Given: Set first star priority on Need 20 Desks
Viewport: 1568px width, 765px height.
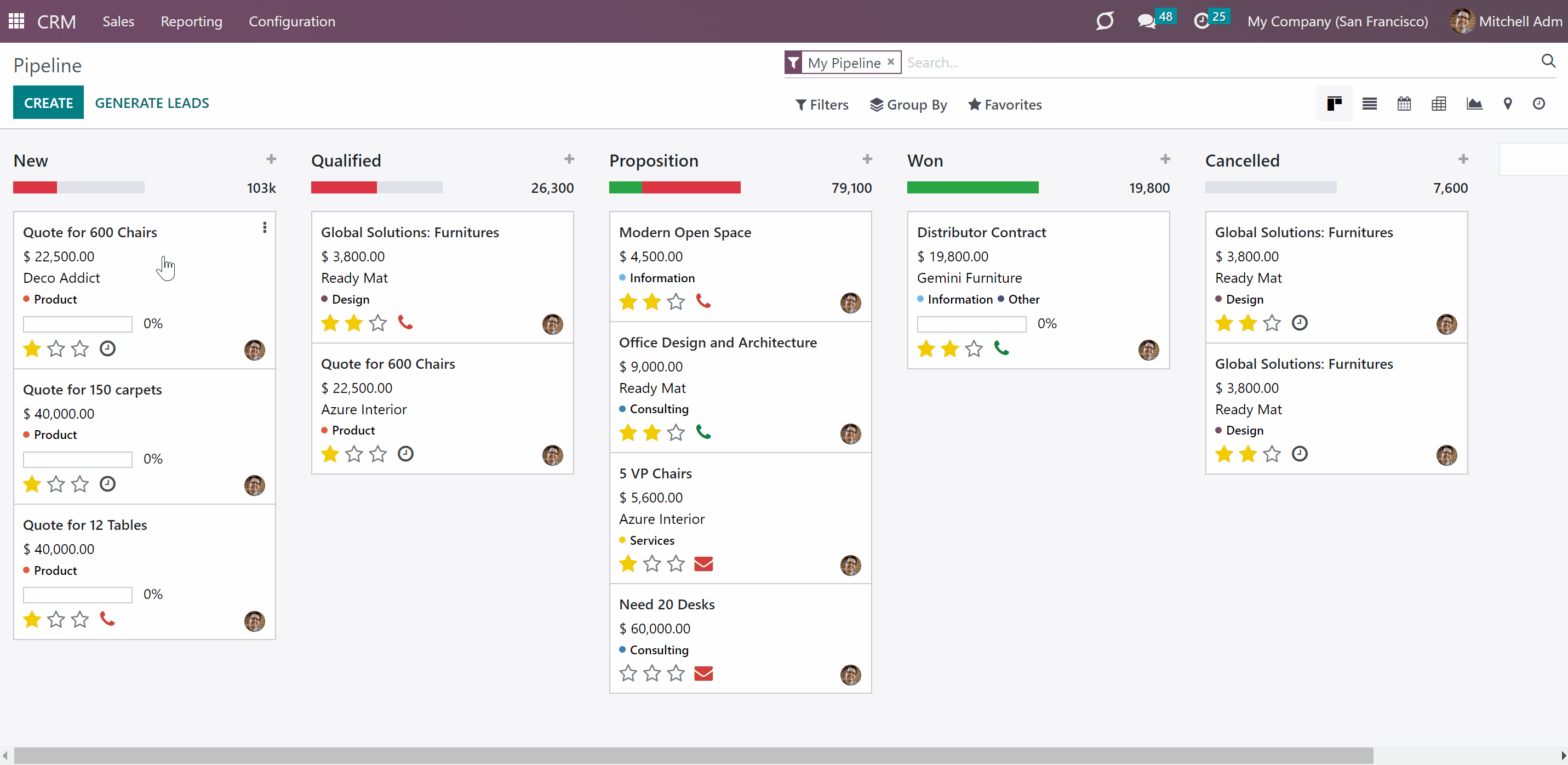Looking at the screenshot, I should click(x=628, y=673).
